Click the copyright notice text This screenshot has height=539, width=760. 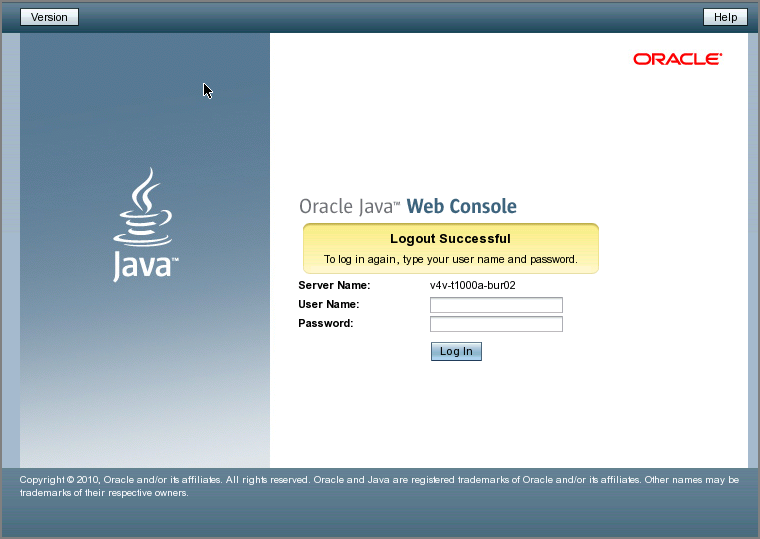pos(379,486)
